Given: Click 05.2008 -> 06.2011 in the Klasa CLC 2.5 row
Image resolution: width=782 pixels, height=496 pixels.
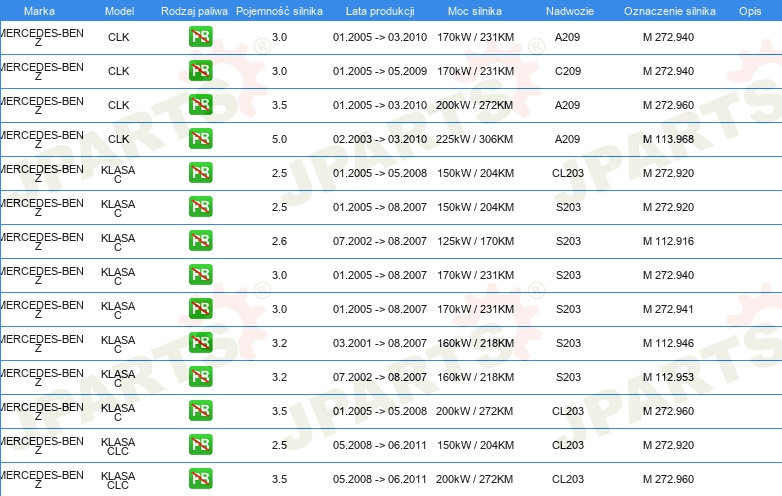Looking at the screenshot, I should [380, 445].
